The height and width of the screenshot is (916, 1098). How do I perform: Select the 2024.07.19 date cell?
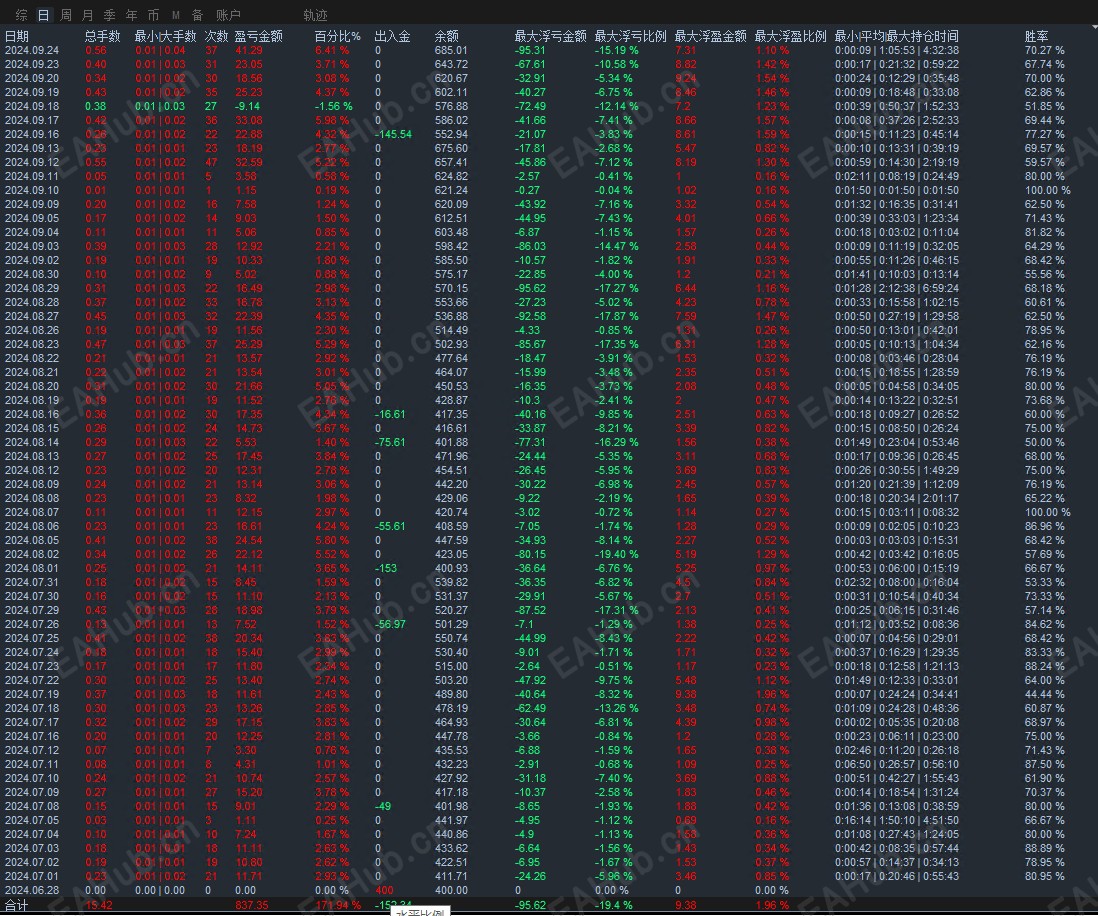pos(32,695)
